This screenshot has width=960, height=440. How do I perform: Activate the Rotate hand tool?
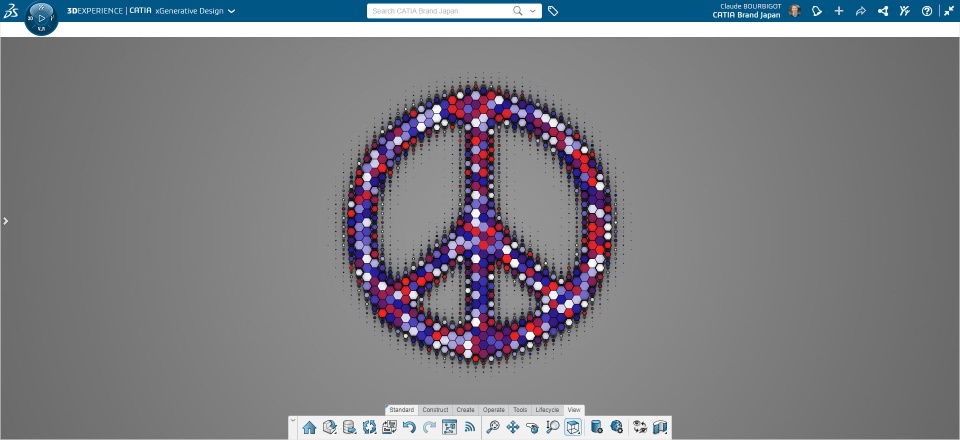pyautogui.click(x=533, y=427)
